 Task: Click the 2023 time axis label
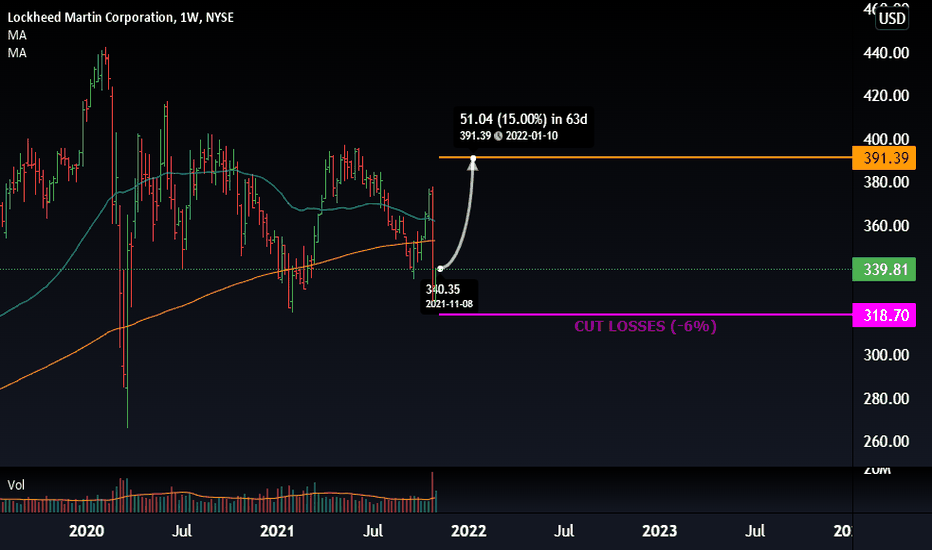pyautogui.click(x=659, y=531)
